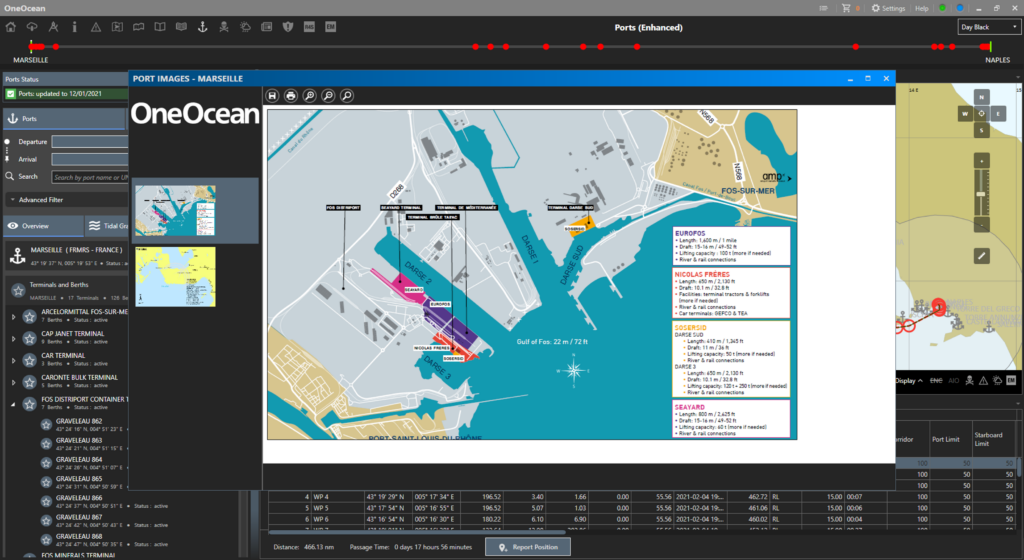This screenshot has height=560, width=1024.
Task: Click the Ports tab with anchor
Action: [x=64, y=119]
